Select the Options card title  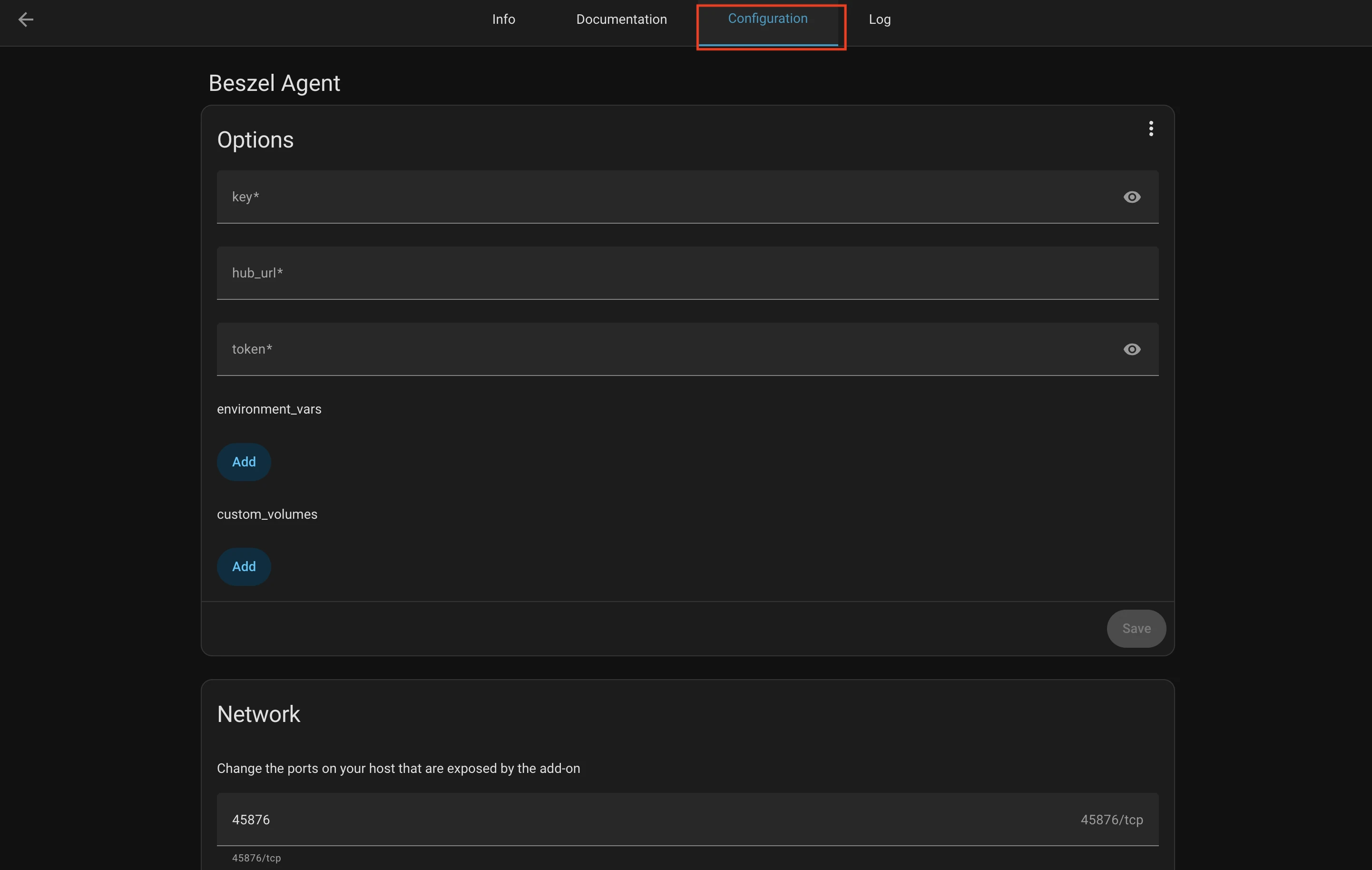pos(255,139)
